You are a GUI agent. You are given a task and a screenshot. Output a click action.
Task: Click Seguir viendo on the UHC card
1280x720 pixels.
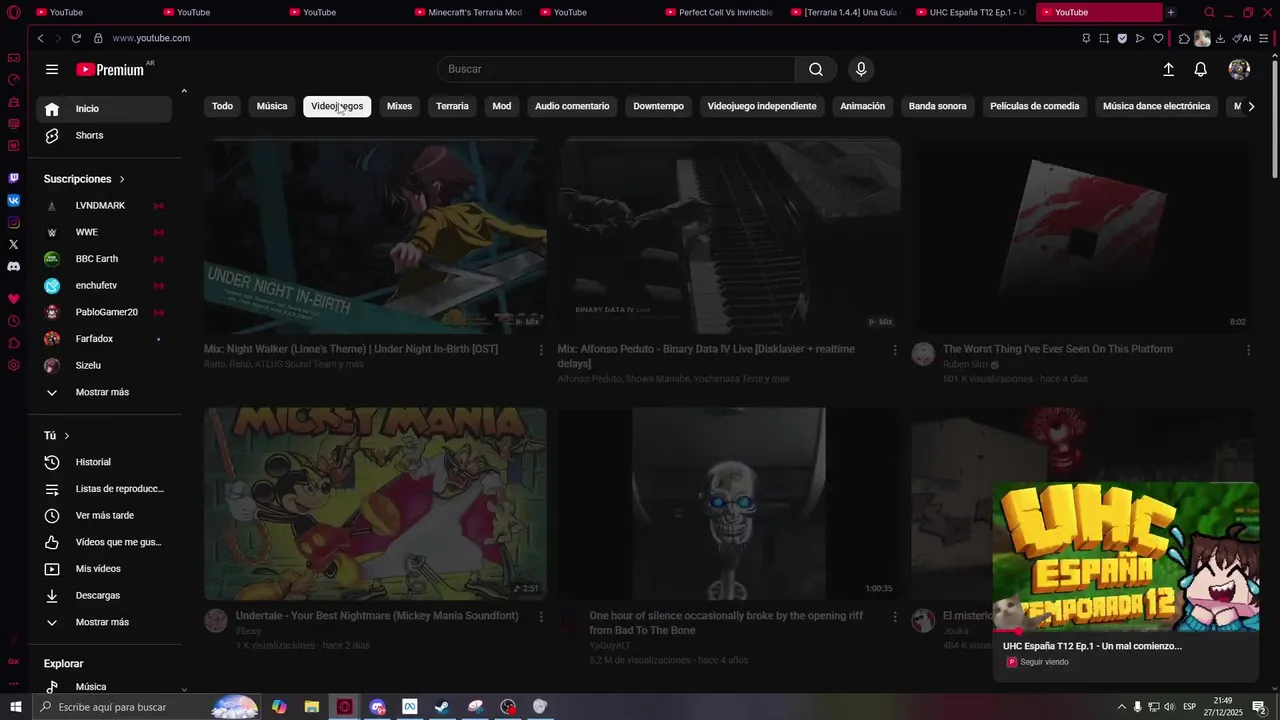point(1044,662)
